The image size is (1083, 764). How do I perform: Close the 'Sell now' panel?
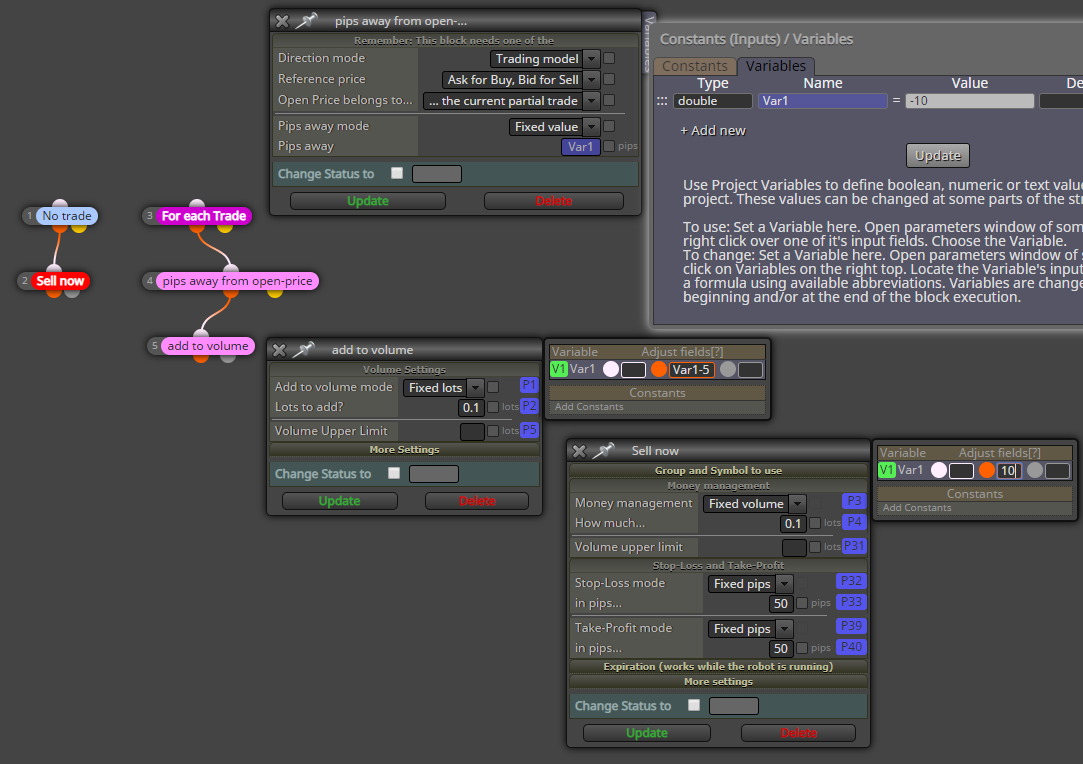pos(579,450)
